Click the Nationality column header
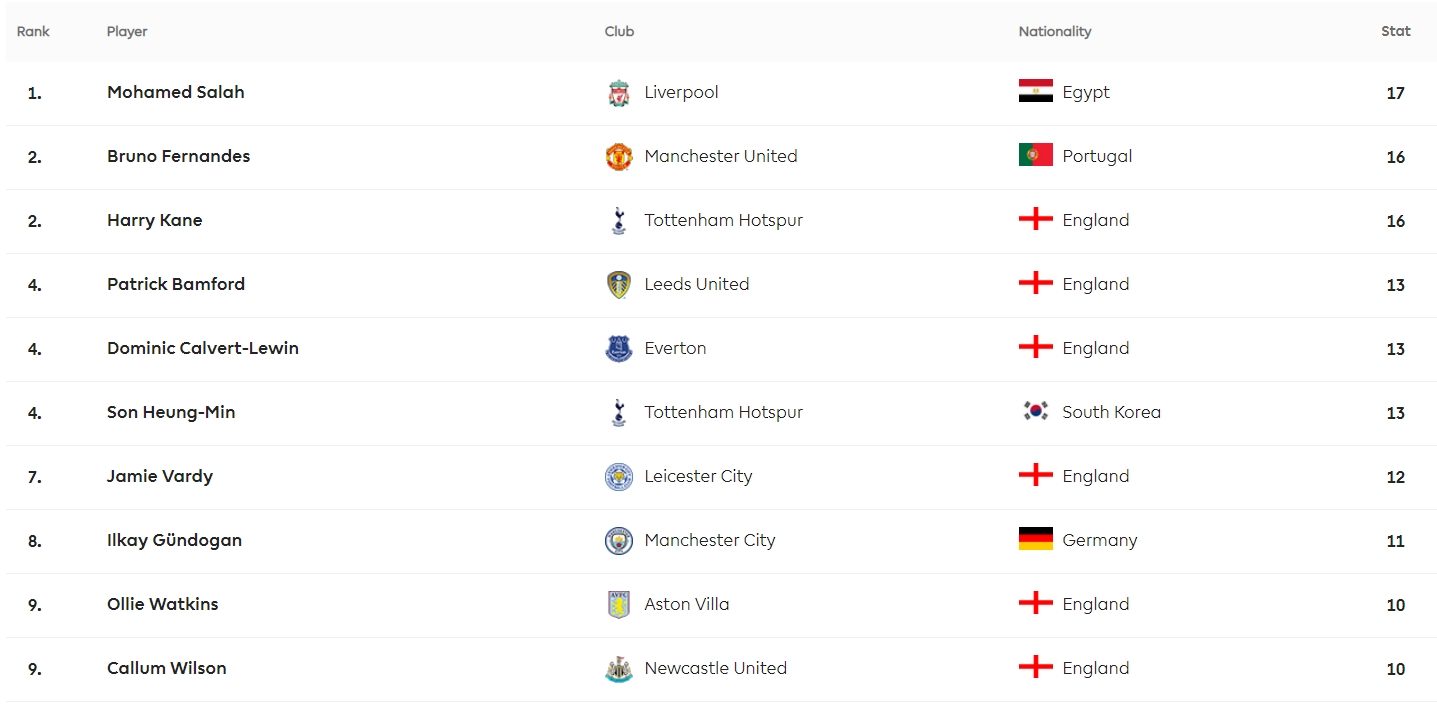Image resolution: width=1437 pixels, height=704 pixels. [x=1055, y=31]
